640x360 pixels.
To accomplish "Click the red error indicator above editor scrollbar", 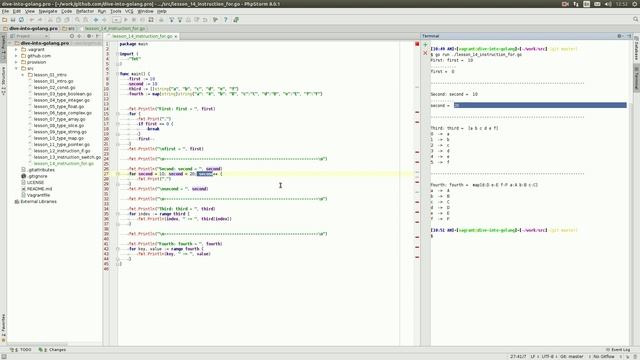I will (417, 44).
